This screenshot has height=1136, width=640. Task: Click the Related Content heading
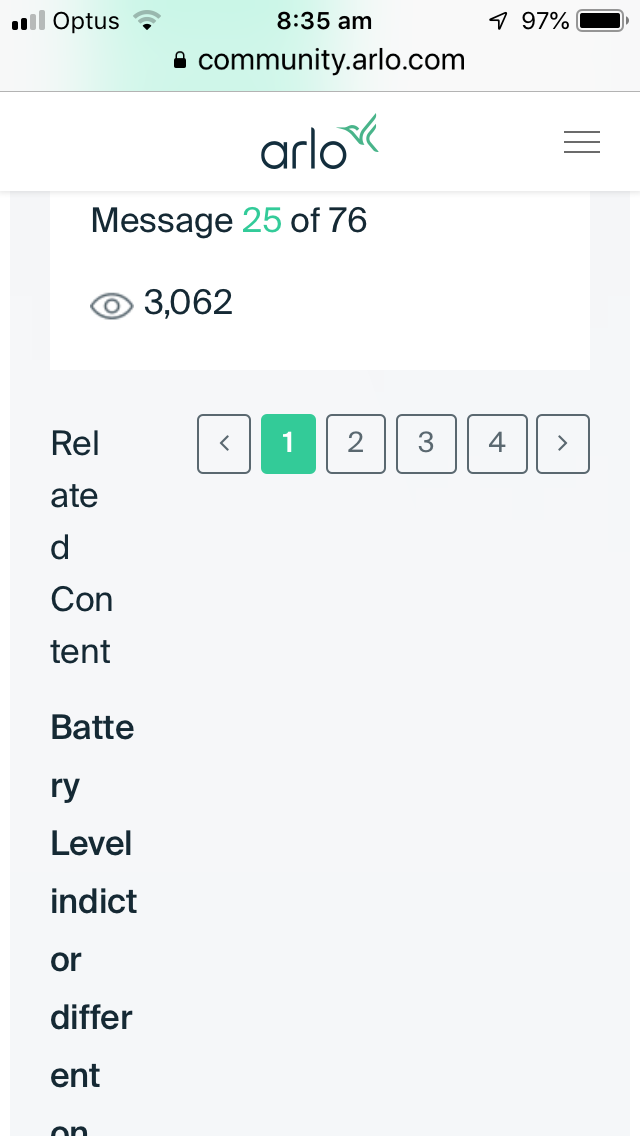point(80,547)
